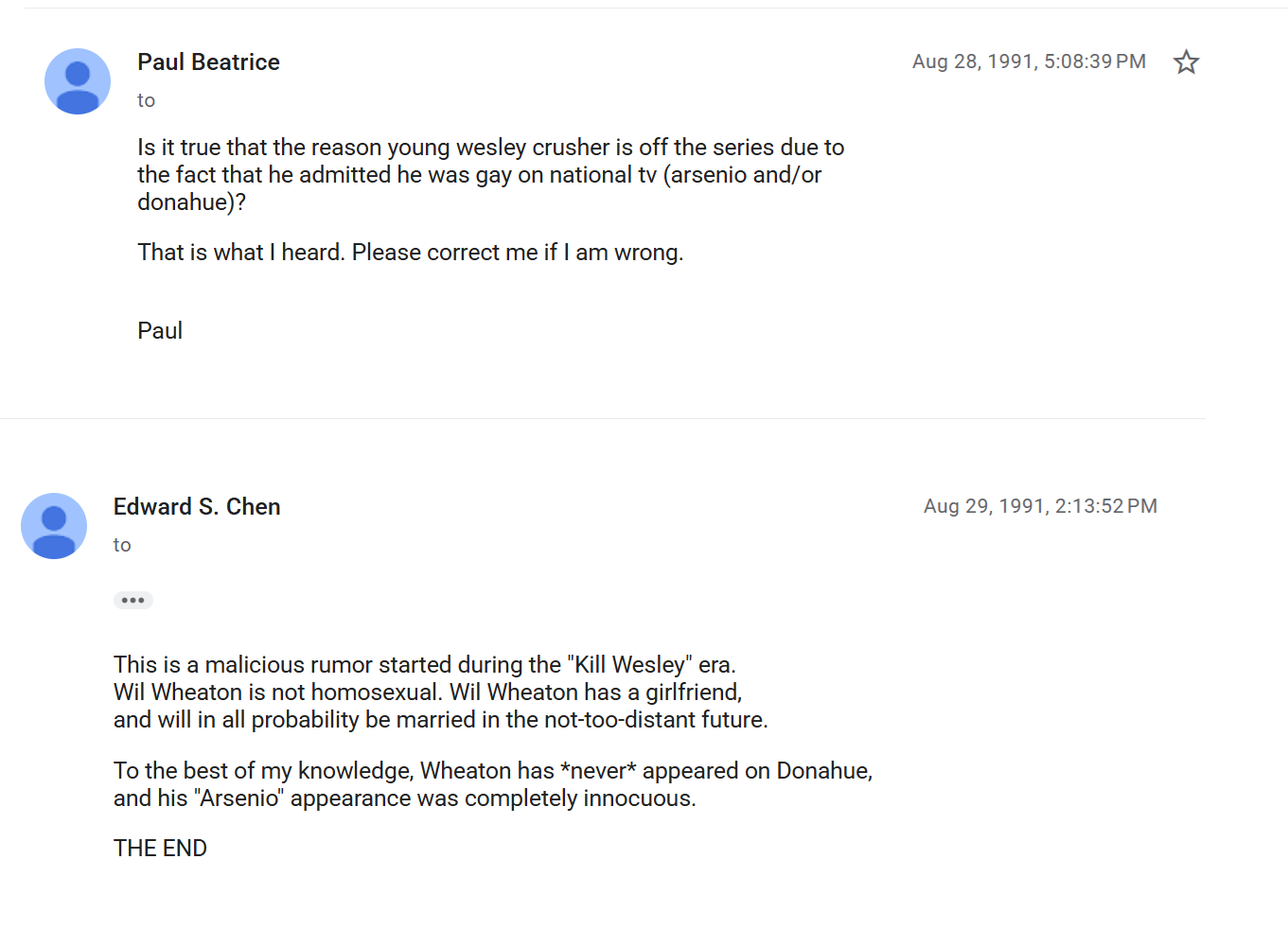Open sender name Edward S. Chen
1288x947 pixels.
coord(197,507)
